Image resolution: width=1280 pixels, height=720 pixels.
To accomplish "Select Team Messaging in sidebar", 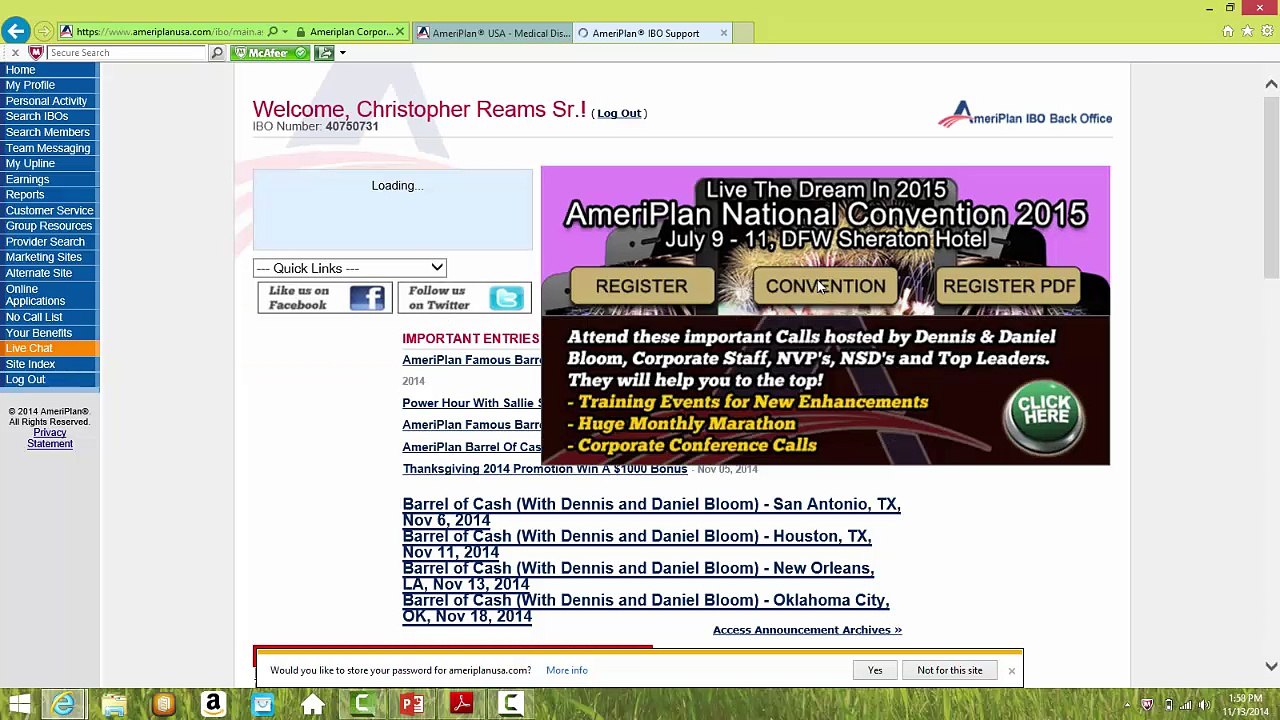I will [49, 148].
